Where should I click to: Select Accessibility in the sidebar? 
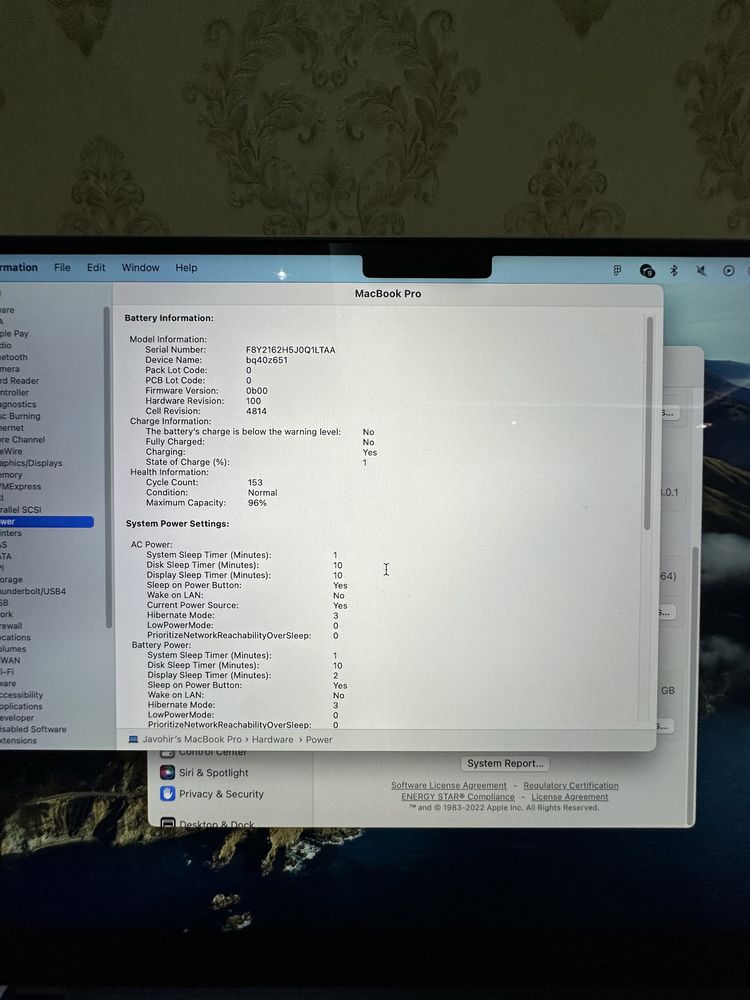(22, 695)
